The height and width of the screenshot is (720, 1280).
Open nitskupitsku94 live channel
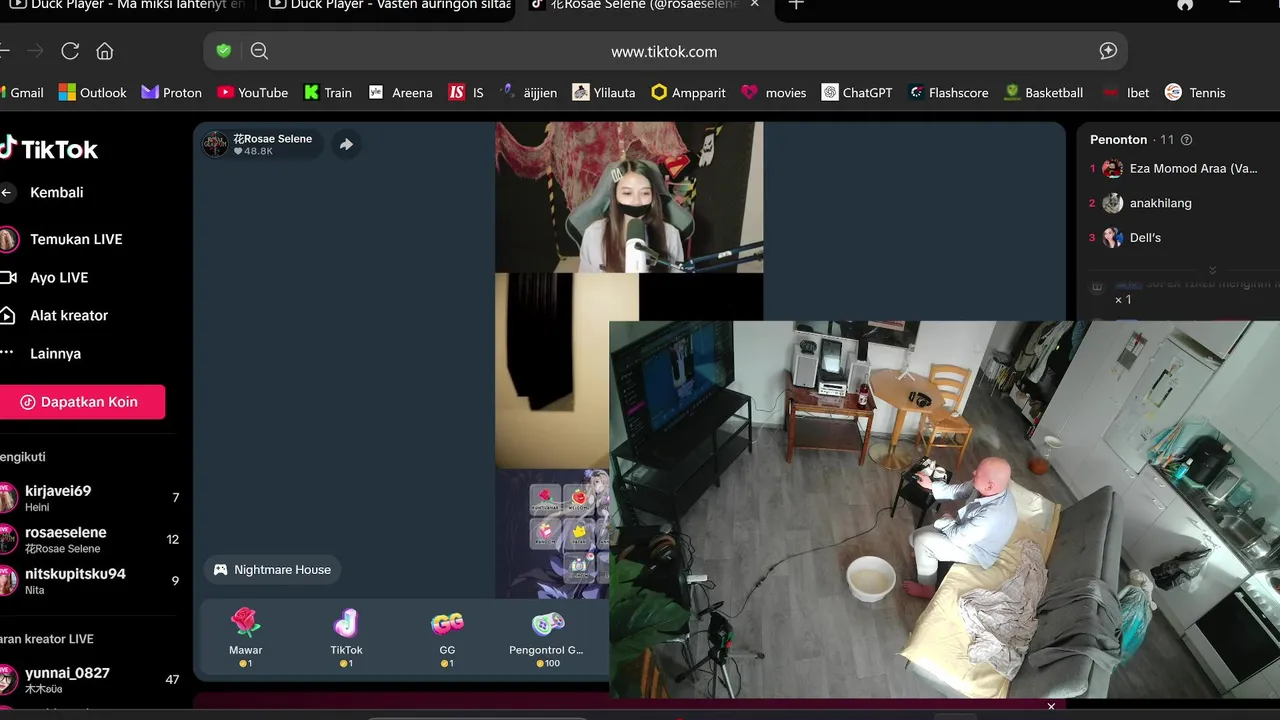click(90, 581)
